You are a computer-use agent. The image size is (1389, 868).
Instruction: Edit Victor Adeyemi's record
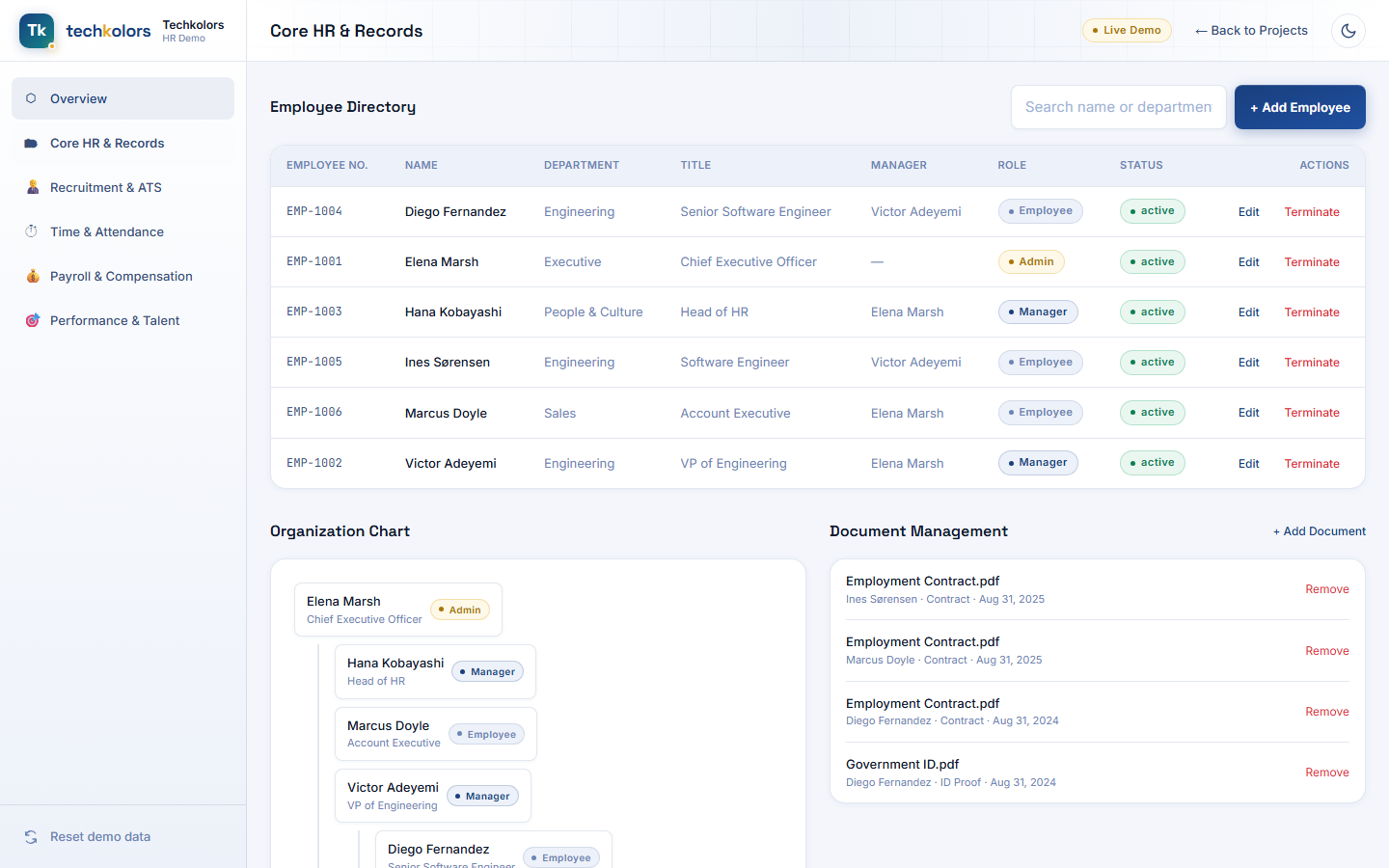click(x=1249, y=464)
